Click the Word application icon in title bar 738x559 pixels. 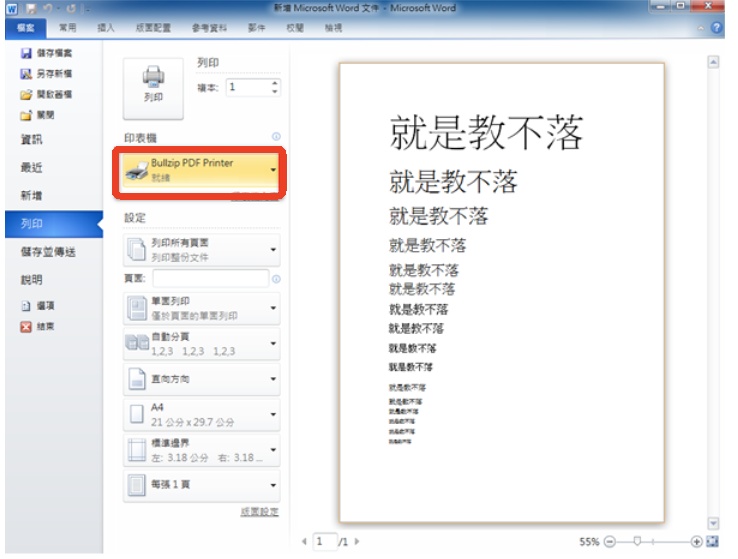point(12,8)
